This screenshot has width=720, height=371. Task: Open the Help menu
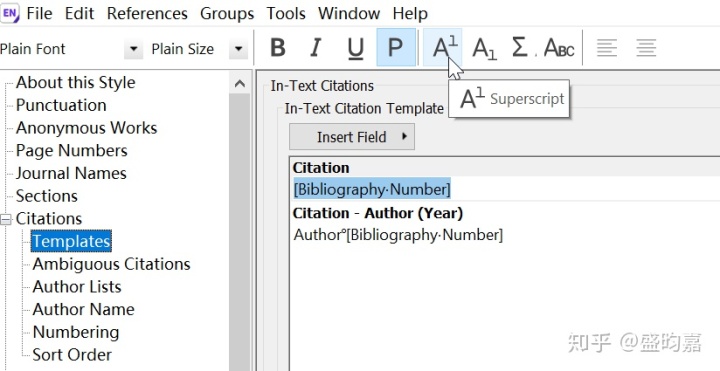click(410, 13)
